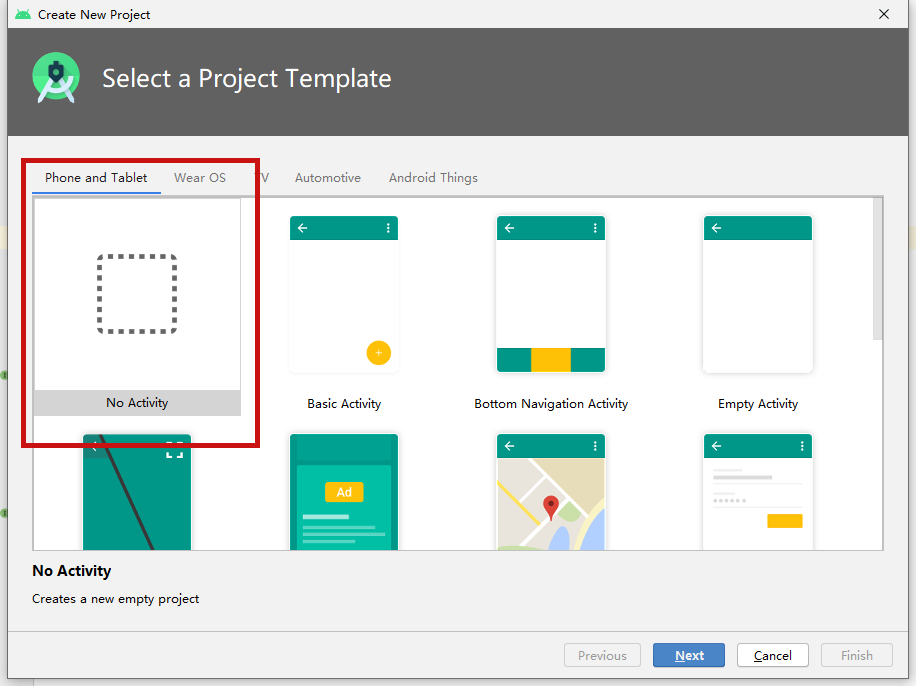Open the Wear OS tab
This screenshot has height=686, width=916.
[200, 178]
